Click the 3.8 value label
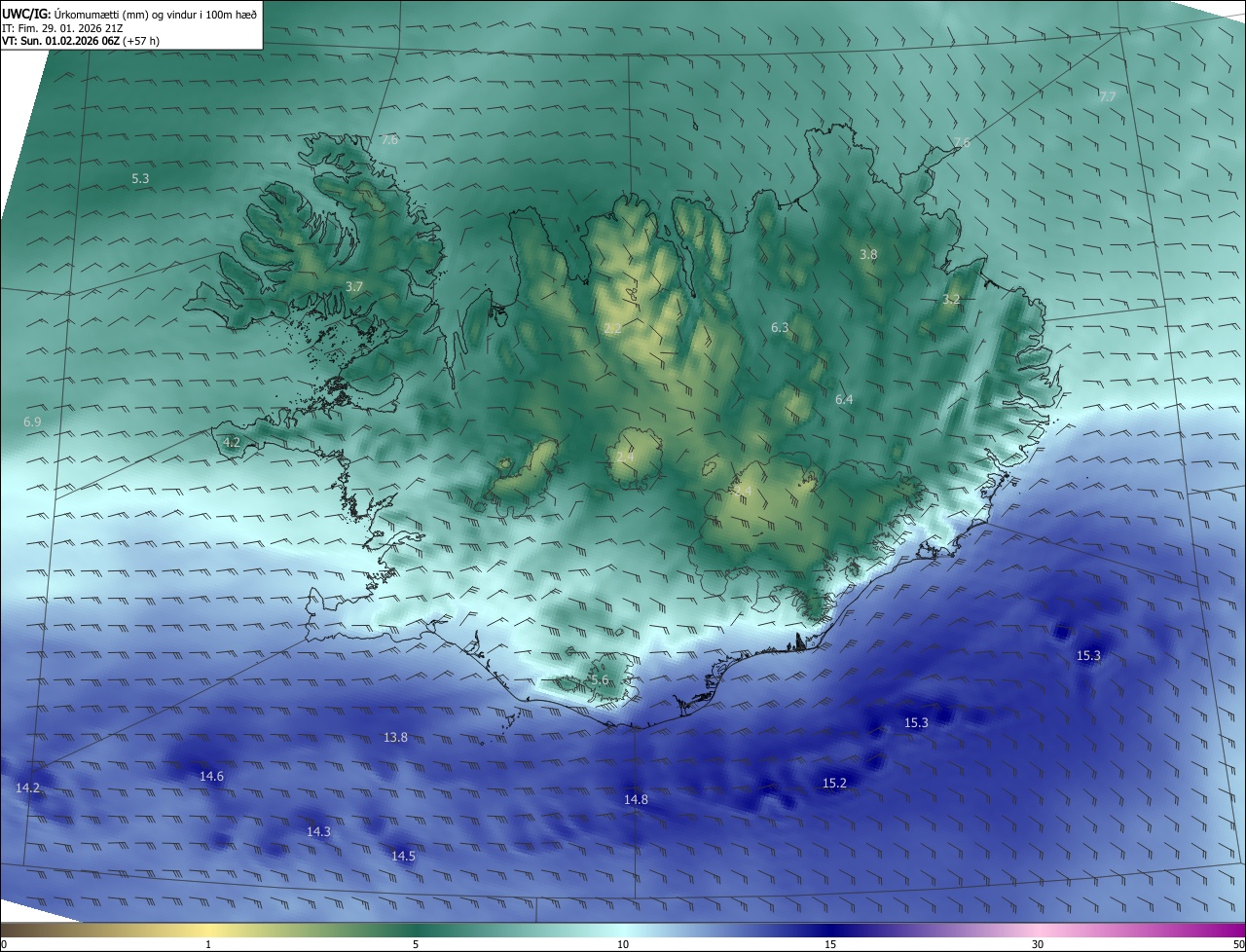This screenshot has width=1246, height=952. coord(868,254)
